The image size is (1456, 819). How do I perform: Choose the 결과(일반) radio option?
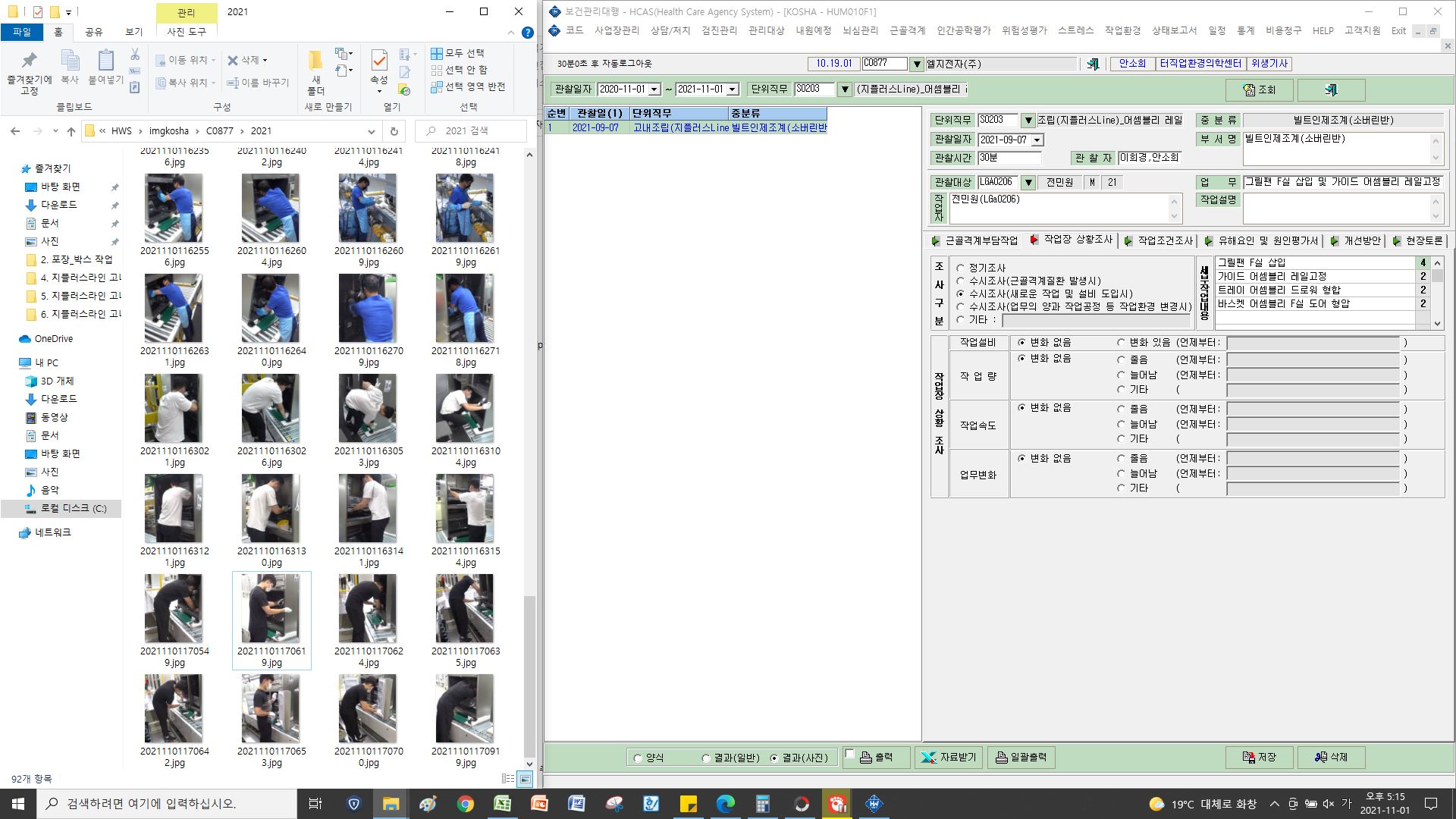(x=706, y=758)
